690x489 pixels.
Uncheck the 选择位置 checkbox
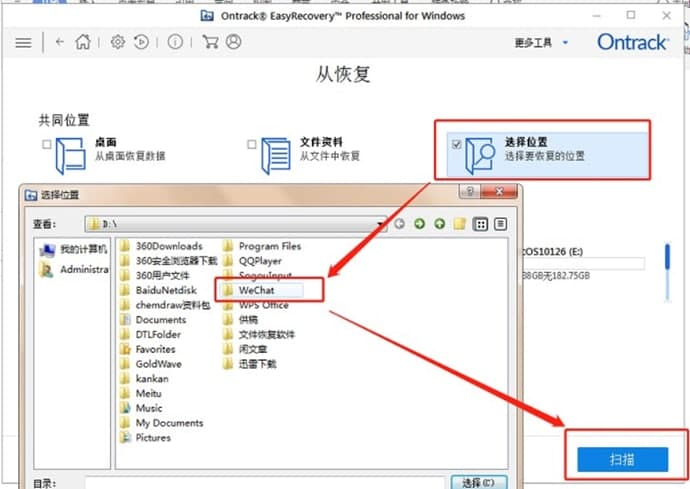(x=456, y=144)
